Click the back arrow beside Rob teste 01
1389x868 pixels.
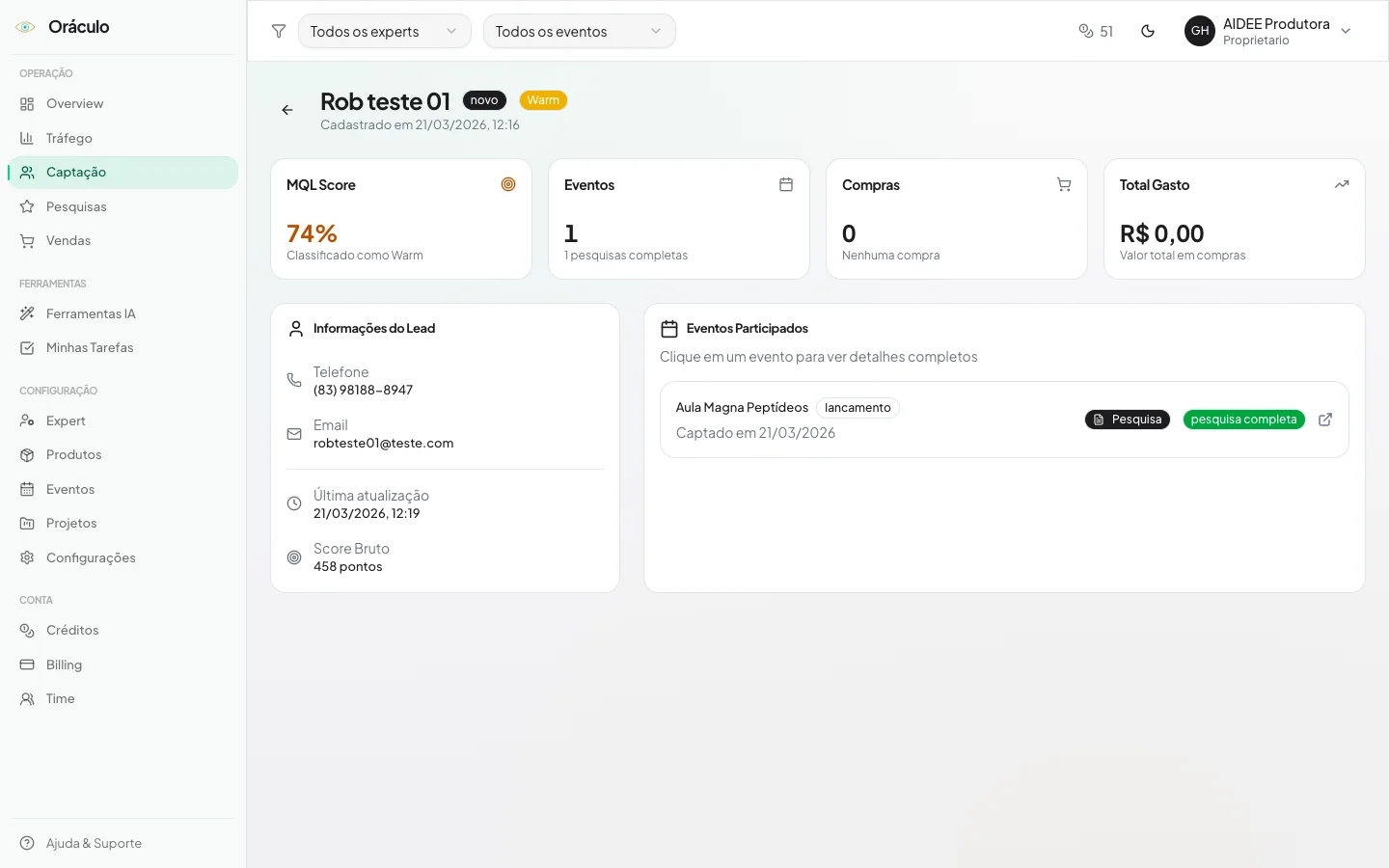coord(287,110)
